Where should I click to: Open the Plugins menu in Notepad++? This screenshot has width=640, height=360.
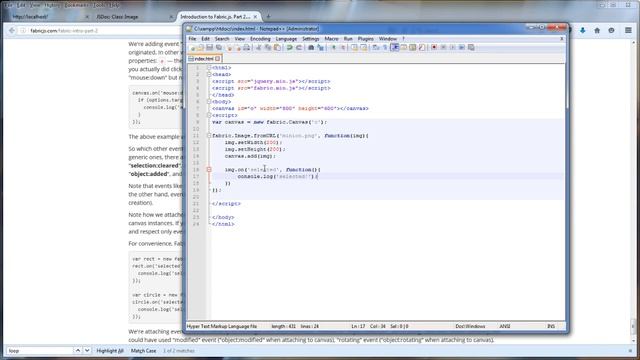(x=365, y=39)
